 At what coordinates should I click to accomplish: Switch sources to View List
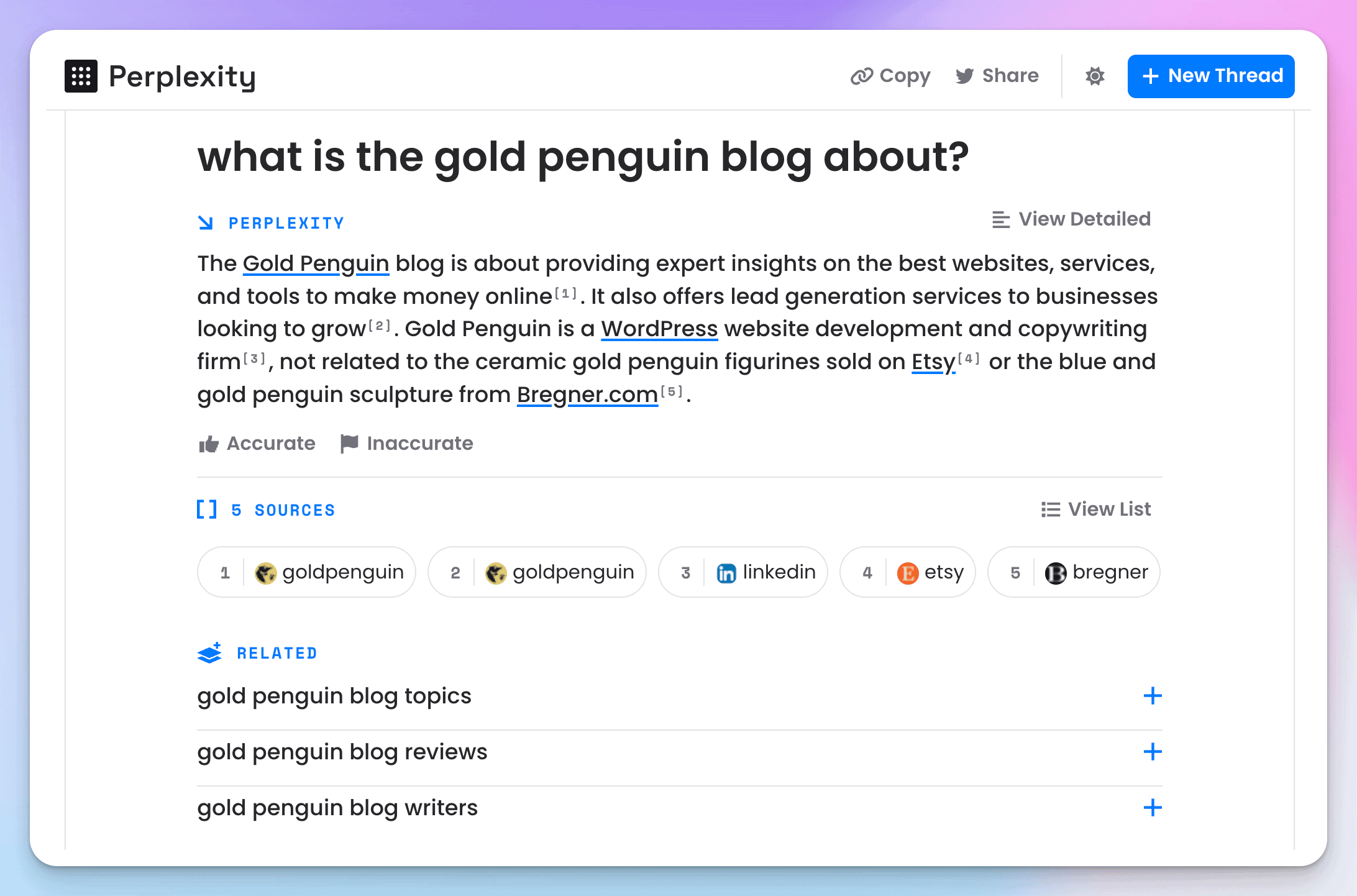[1096, 510]
